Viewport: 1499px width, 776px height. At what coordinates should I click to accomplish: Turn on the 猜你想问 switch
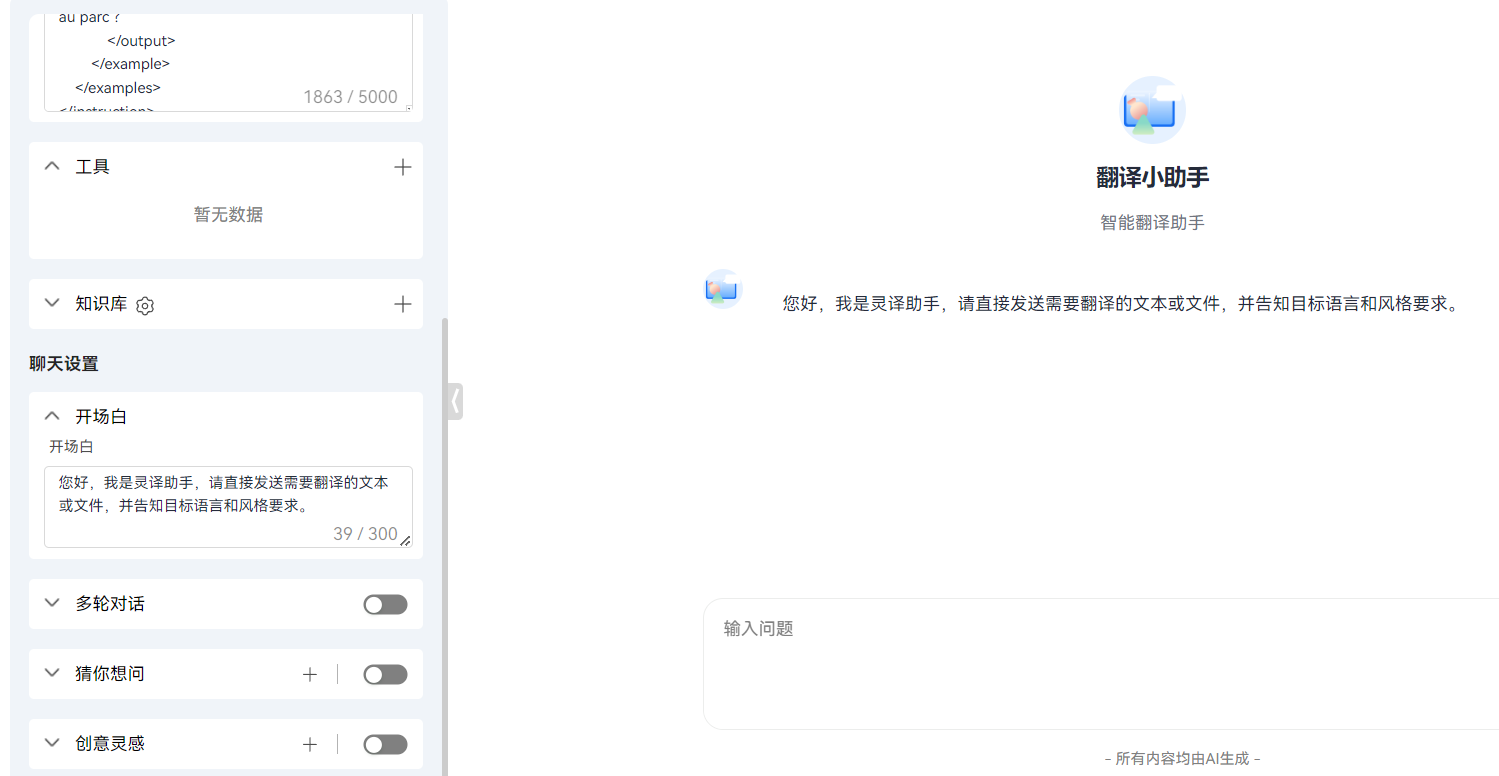tap(385, 674)
